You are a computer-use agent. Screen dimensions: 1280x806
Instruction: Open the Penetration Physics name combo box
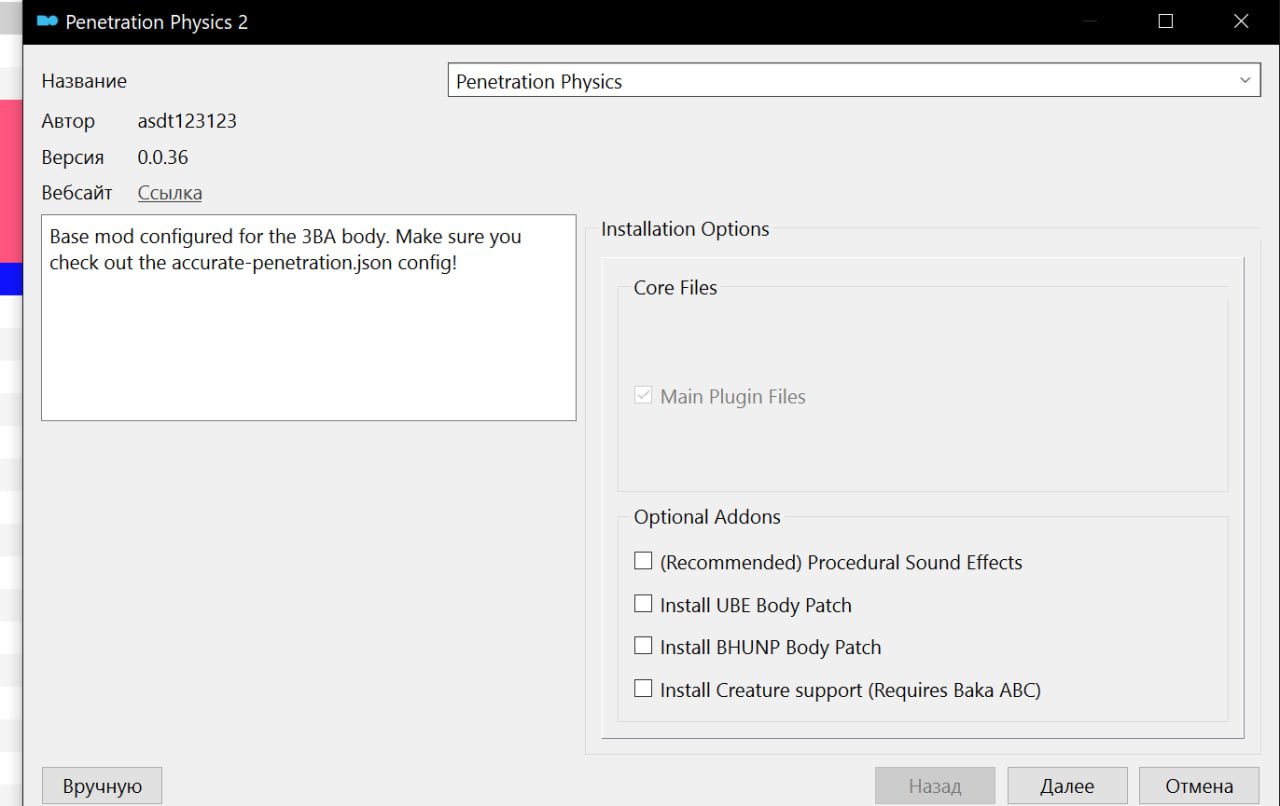[x=854, y=80]
